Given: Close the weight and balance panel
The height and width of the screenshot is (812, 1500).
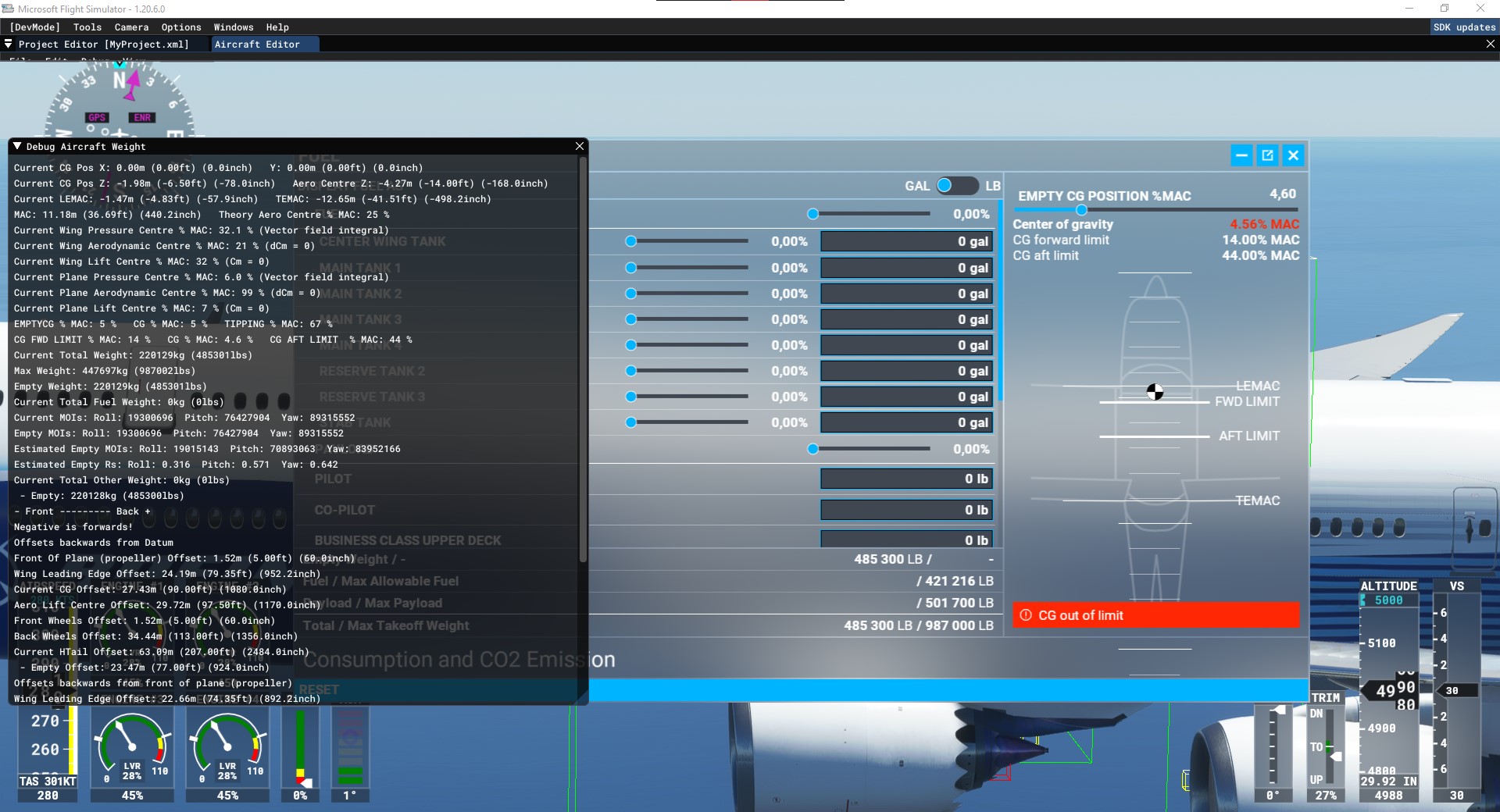Looking at the screenshot, I should (x=1293, y=155).
